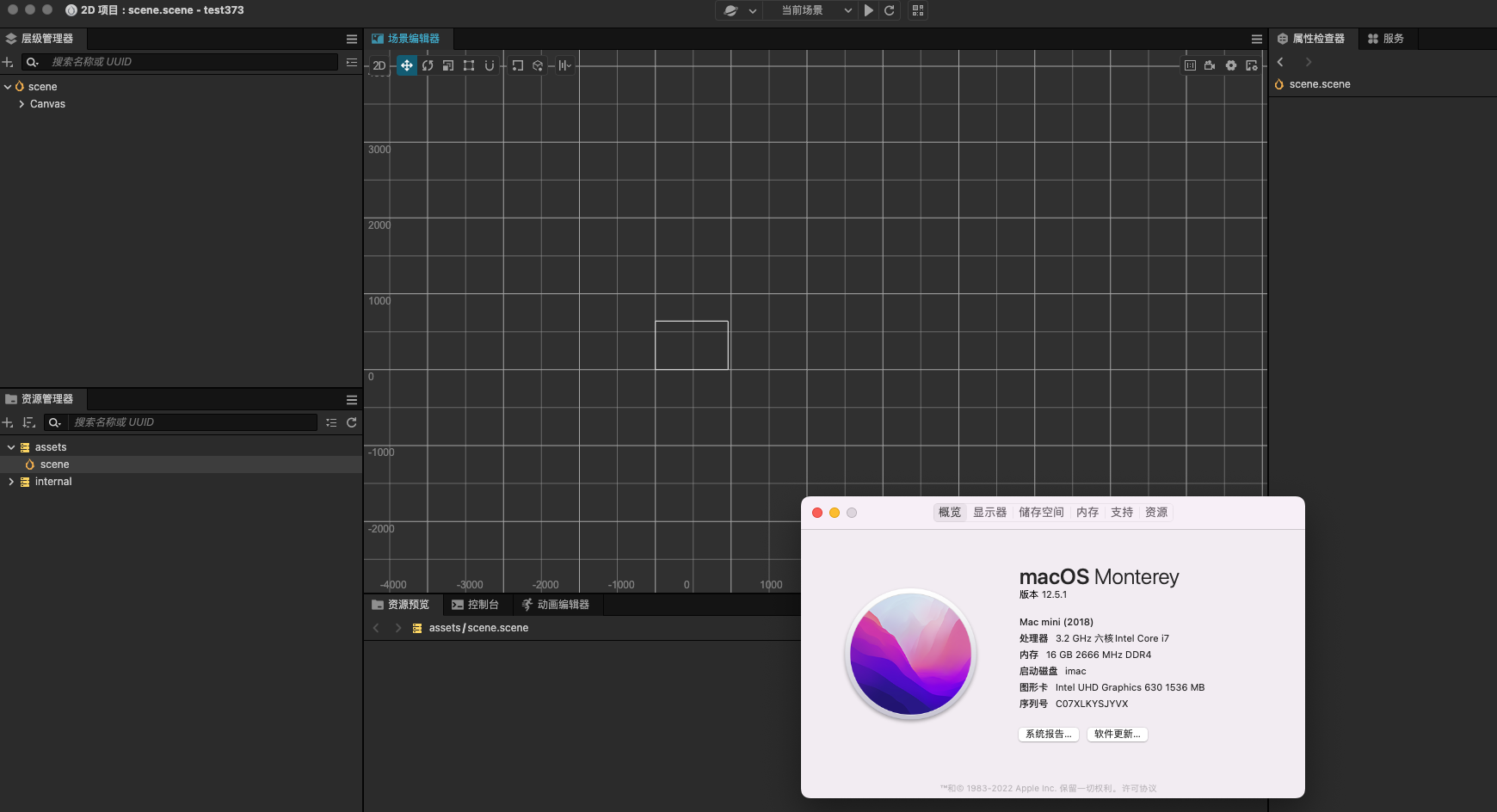Select the 内存 tab in About This Mac

(x=1087, y=513)
